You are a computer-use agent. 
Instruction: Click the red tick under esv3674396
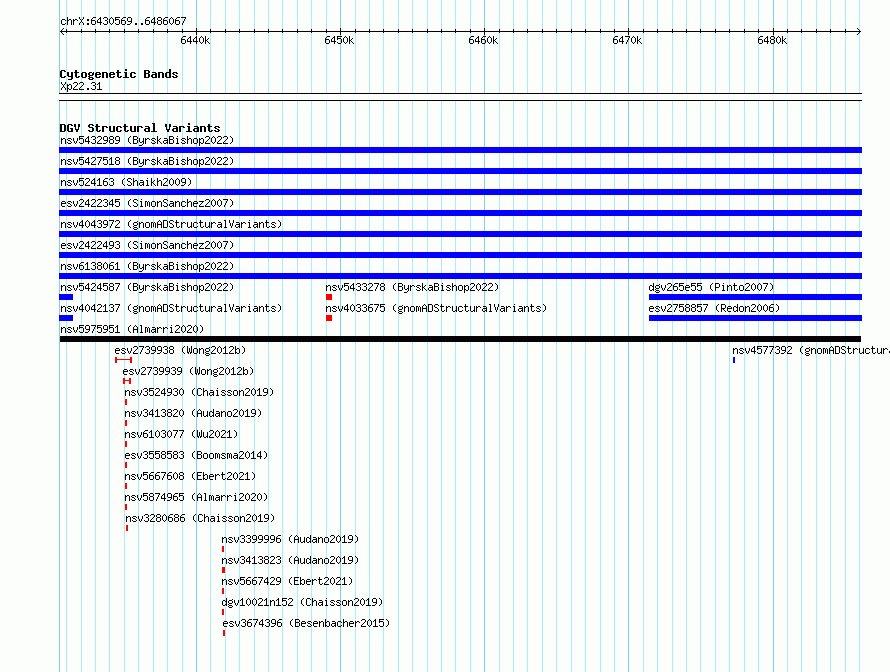pyautogui.click(x=224, y=633)
